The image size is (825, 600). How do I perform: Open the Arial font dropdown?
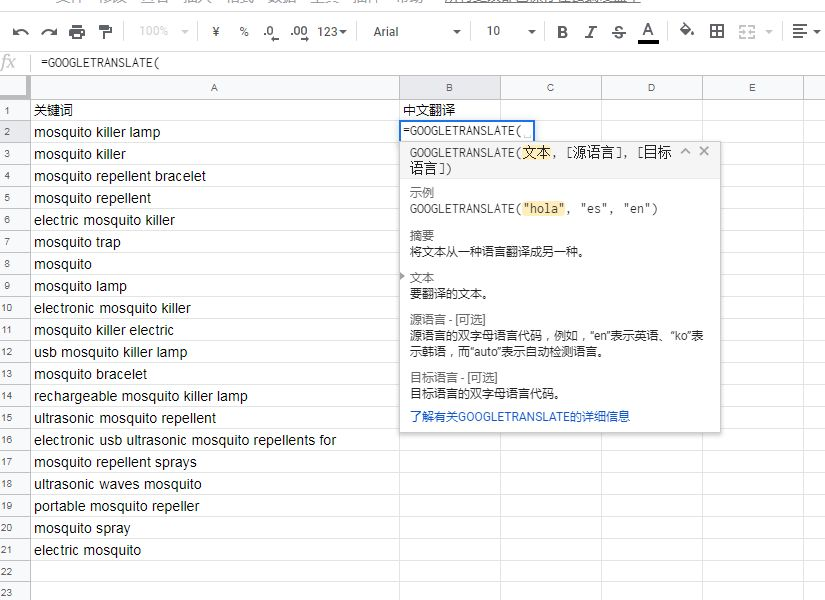(417, 32)
